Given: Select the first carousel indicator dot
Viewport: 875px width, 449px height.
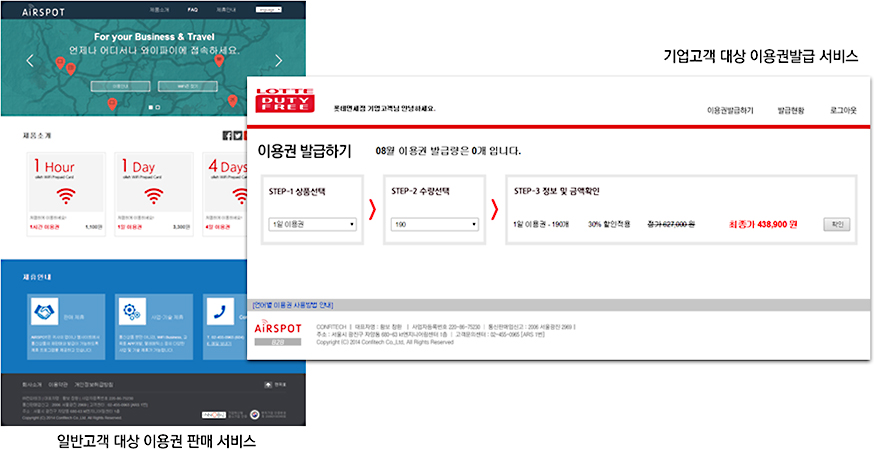Looking at the screenshot, I should 151,107.
